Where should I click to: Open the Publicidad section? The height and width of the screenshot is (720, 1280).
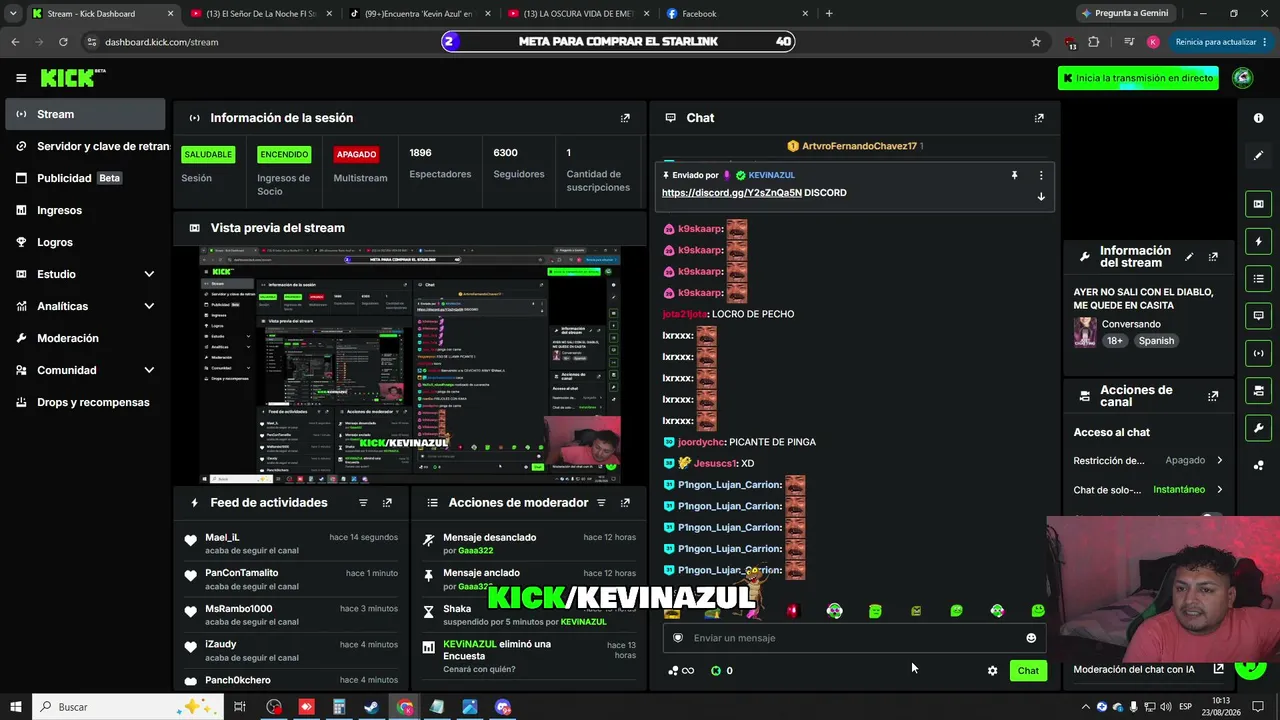pos(85,178)
